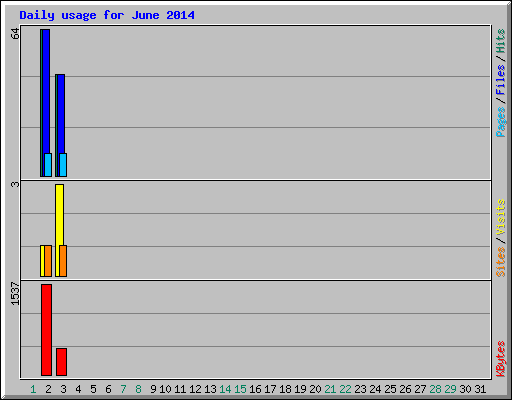Select the blue Files bar for day 3

(x=61, y=114)
